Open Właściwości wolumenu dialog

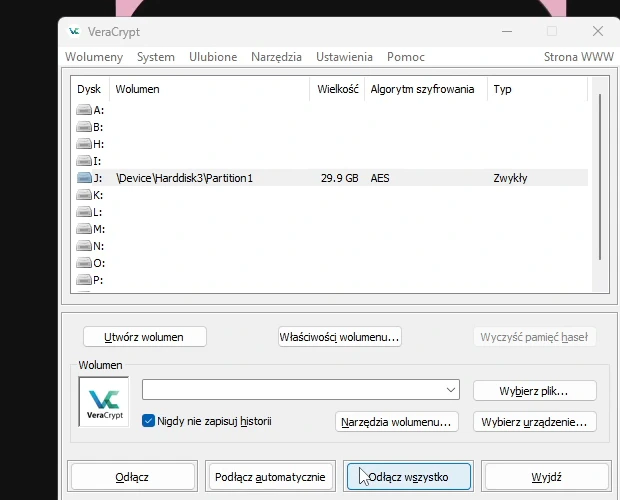click(x=340, y=337)
